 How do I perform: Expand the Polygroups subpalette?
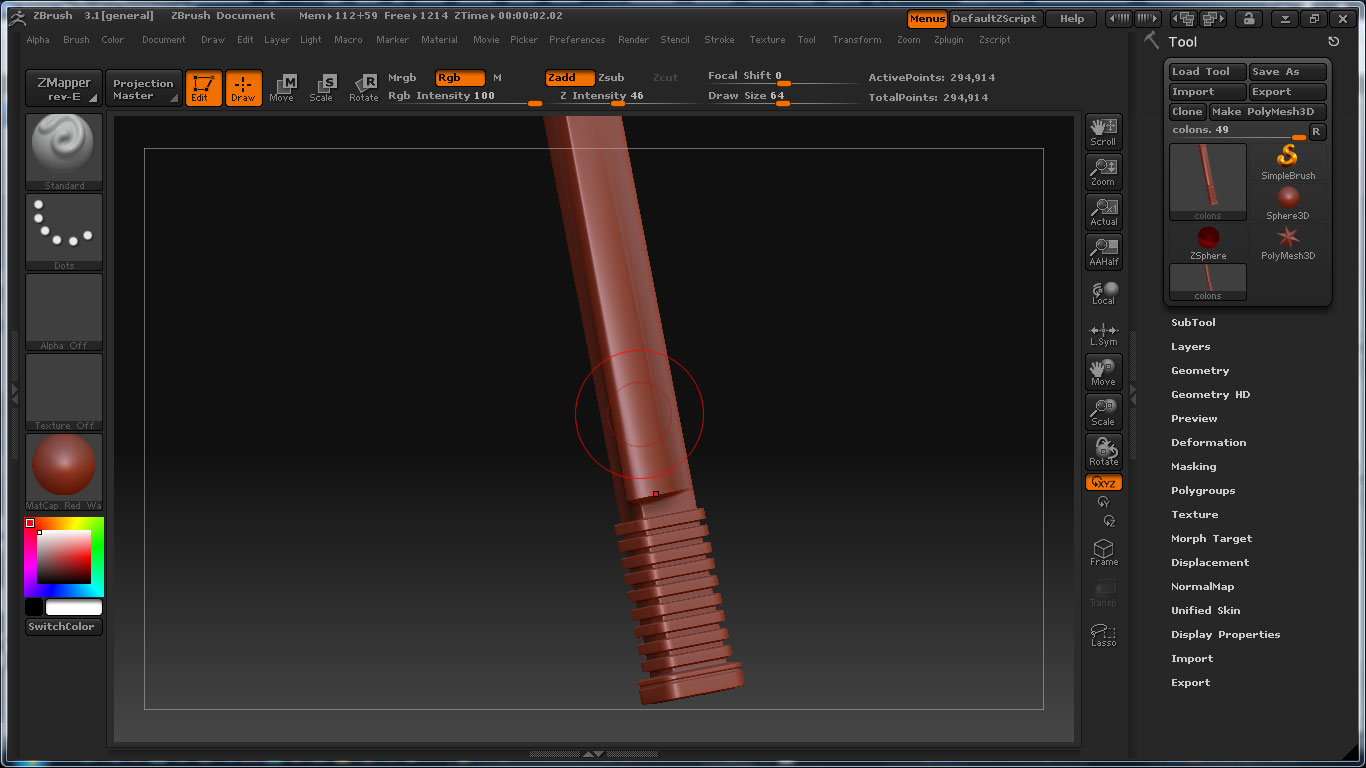1203,491
